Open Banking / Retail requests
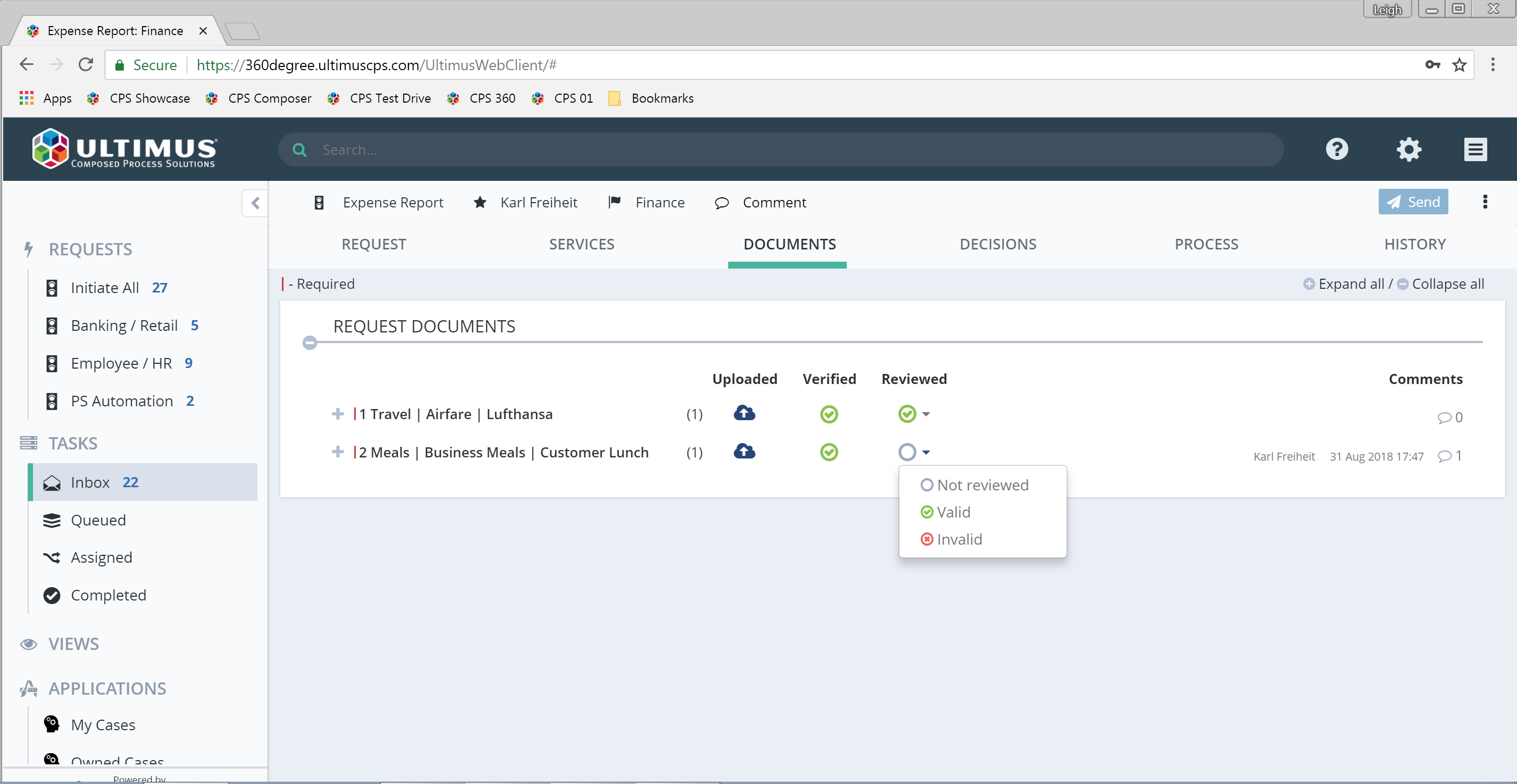 pyautogui.click(x=123, y=326)
